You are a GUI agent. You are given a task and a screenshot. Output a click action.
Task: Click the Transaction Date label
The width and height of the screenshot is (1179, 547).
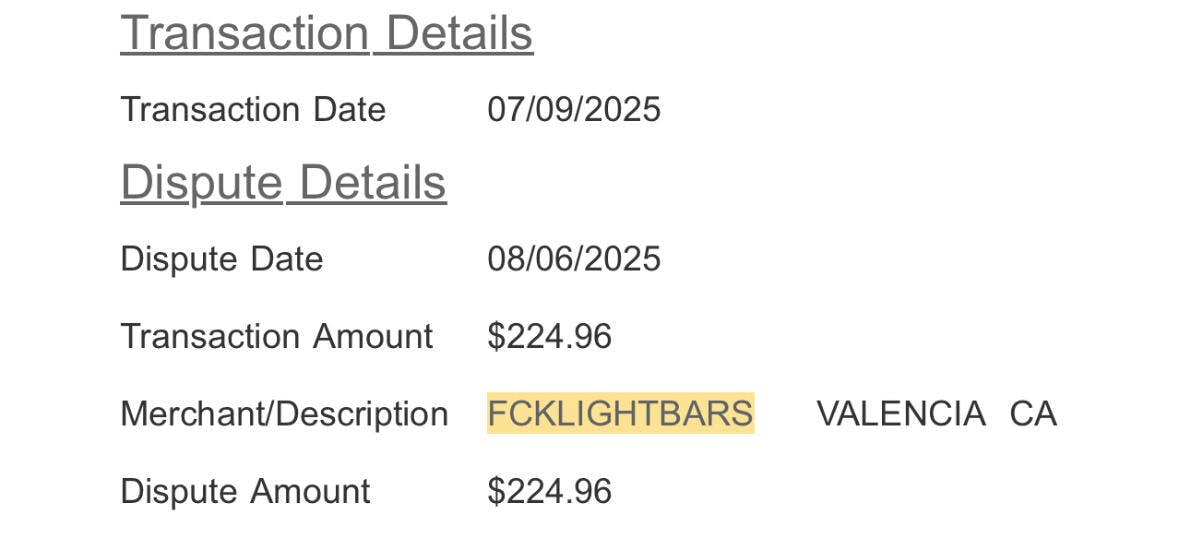(x=253, y=109)
